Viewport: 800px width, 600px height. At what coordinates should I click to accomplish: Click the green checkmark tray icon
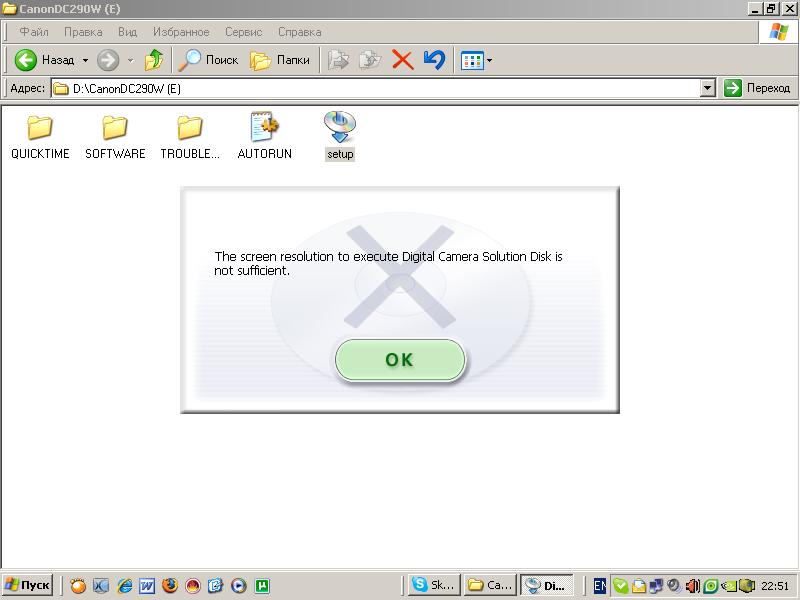[621, 586]
